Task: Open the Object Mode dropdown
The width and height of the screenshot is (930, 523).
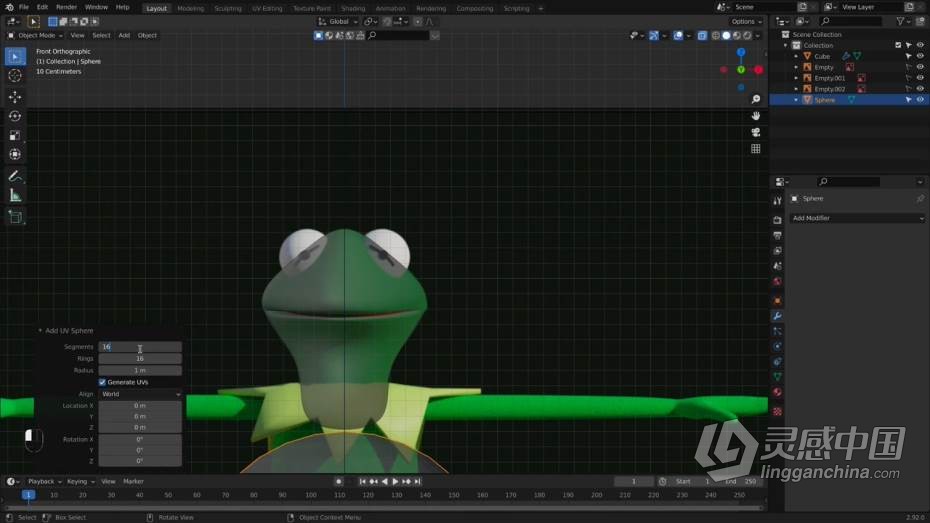Action: (35, 36)
